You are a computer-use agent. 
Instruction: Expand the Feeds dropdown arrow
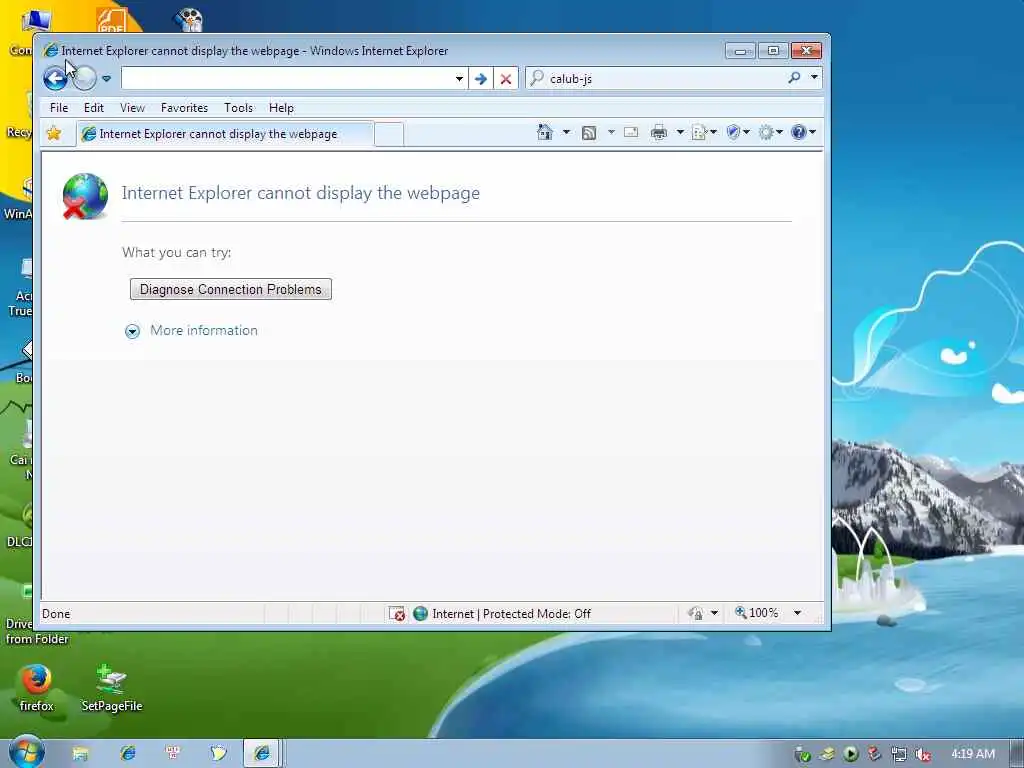(x=611, y=133)
